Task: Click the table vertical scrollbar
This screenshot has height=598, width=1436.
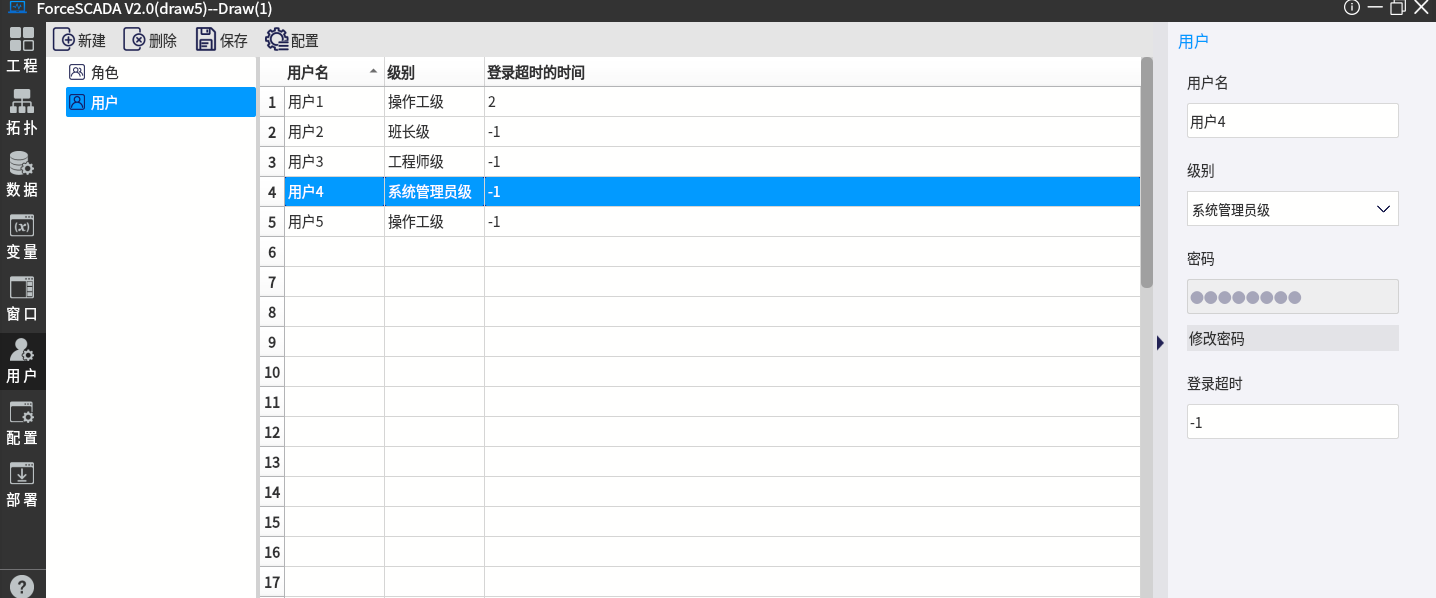Action: tap(1147, 172)
